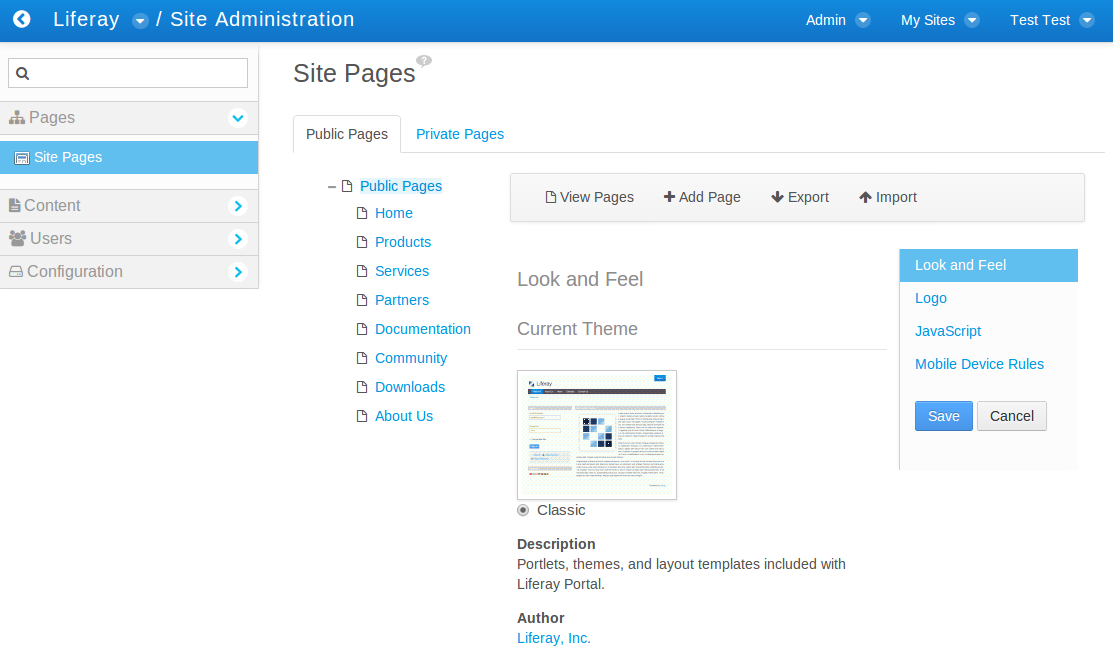Open the Documentation page in tree
Screen dimensions: 1113x653
pyautogui.click(x=422, y=329)
